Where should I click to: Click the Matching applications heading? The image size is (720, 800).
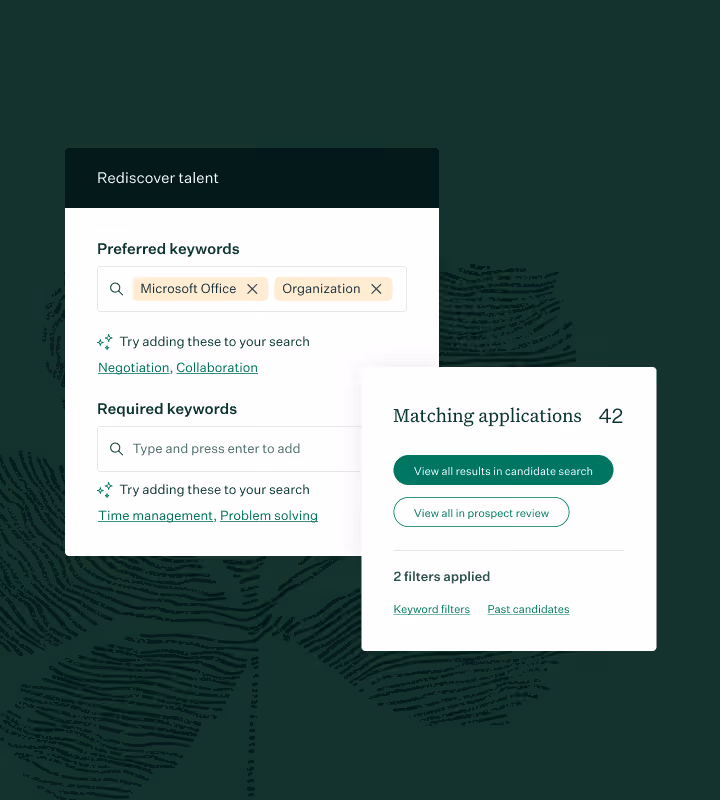(x=487, y=416)
